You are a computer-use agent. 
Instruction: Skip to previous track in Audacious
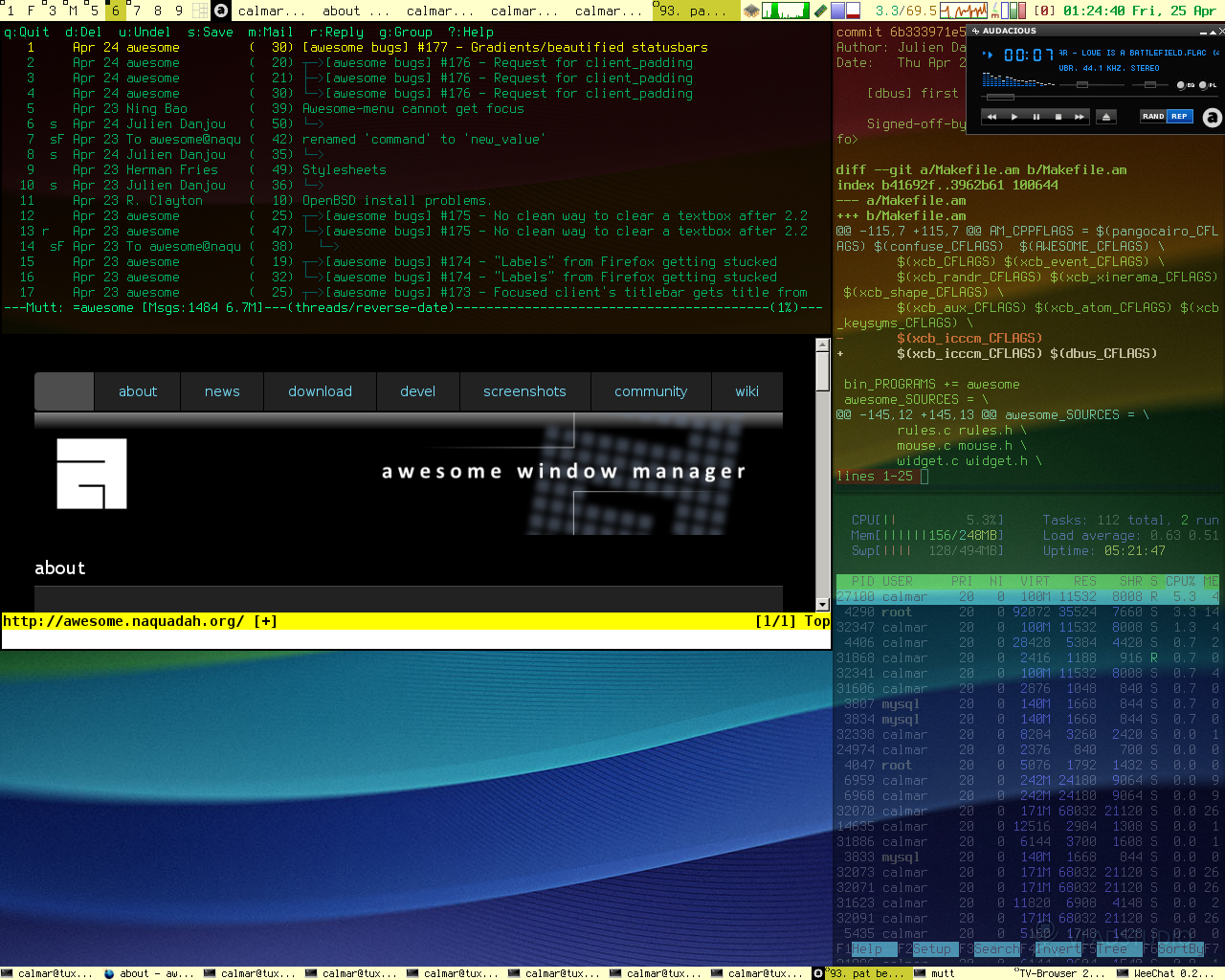tap(991, 117)
